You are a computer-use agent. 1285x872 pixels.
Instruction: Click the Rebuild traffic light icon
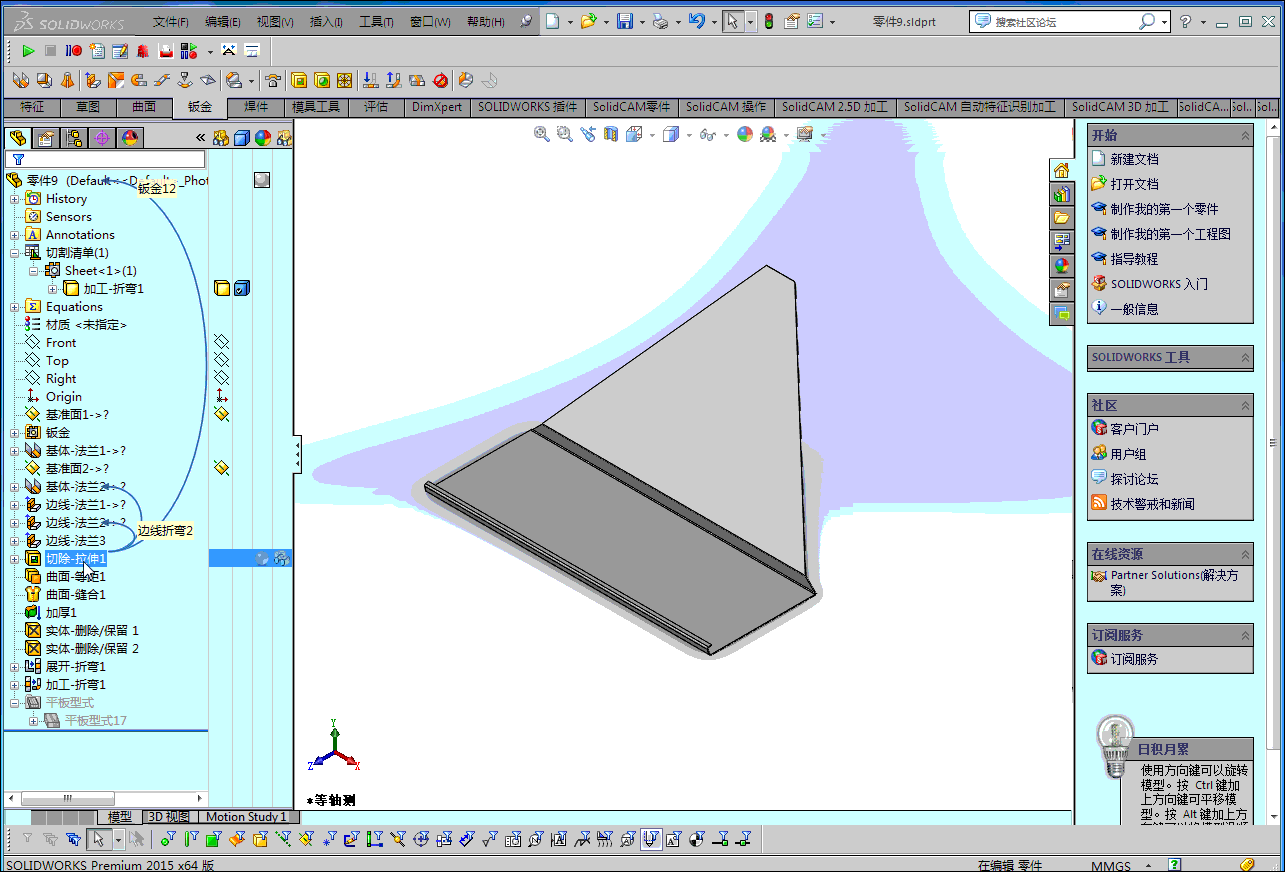769,21
